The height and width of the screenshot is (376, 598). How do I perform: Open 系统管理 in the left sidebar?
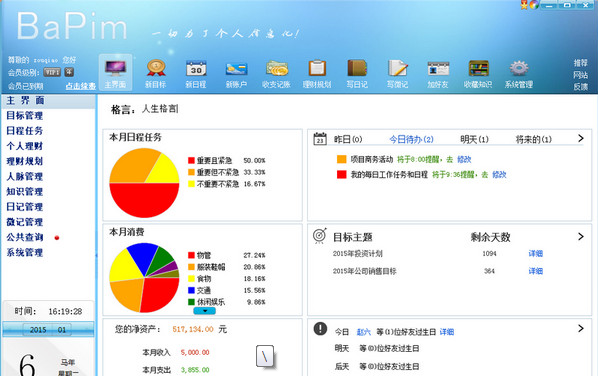pyautogui.click(x=24, y=252)
